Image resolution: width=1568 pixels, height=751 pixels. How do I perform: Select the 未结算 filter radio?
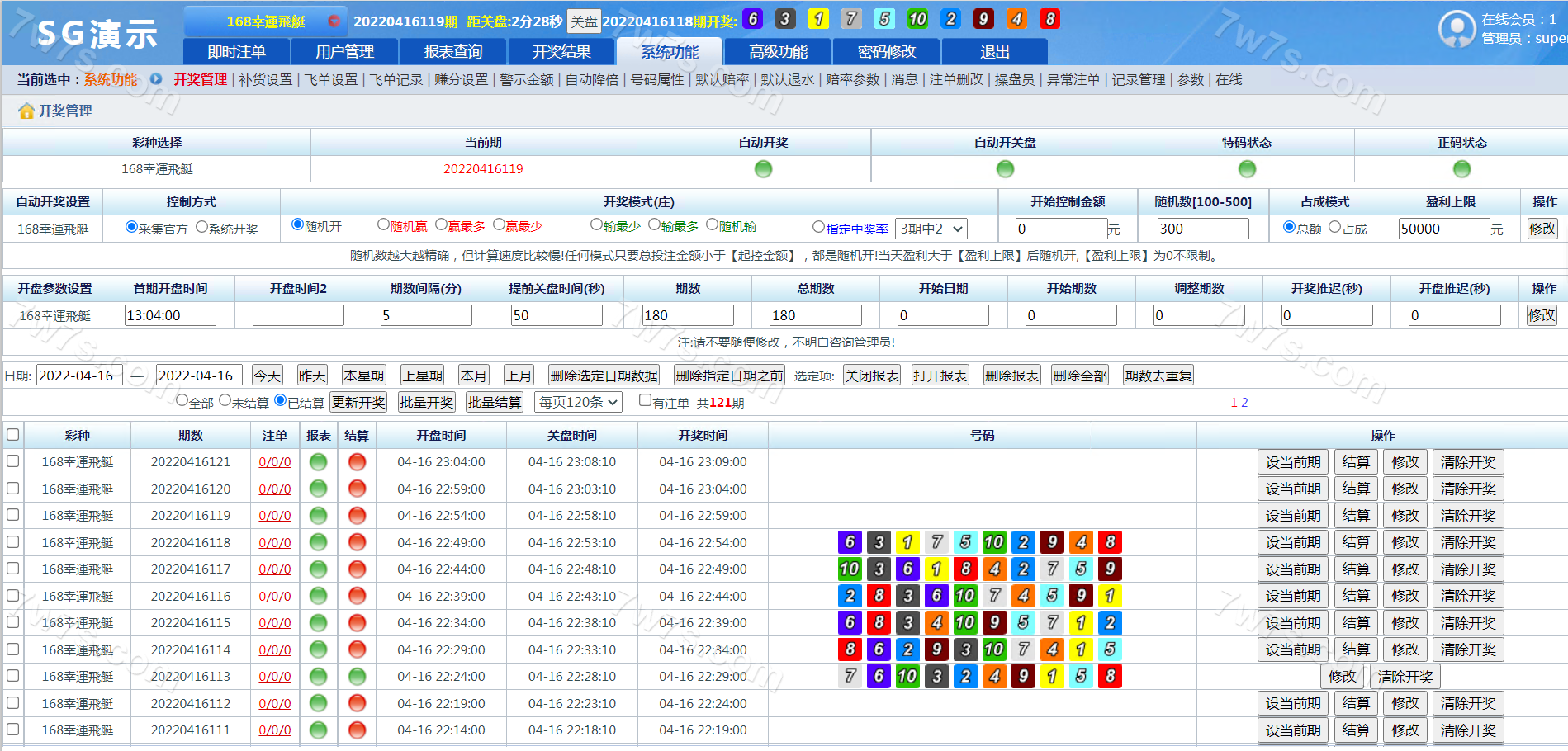tap(225, 400)
